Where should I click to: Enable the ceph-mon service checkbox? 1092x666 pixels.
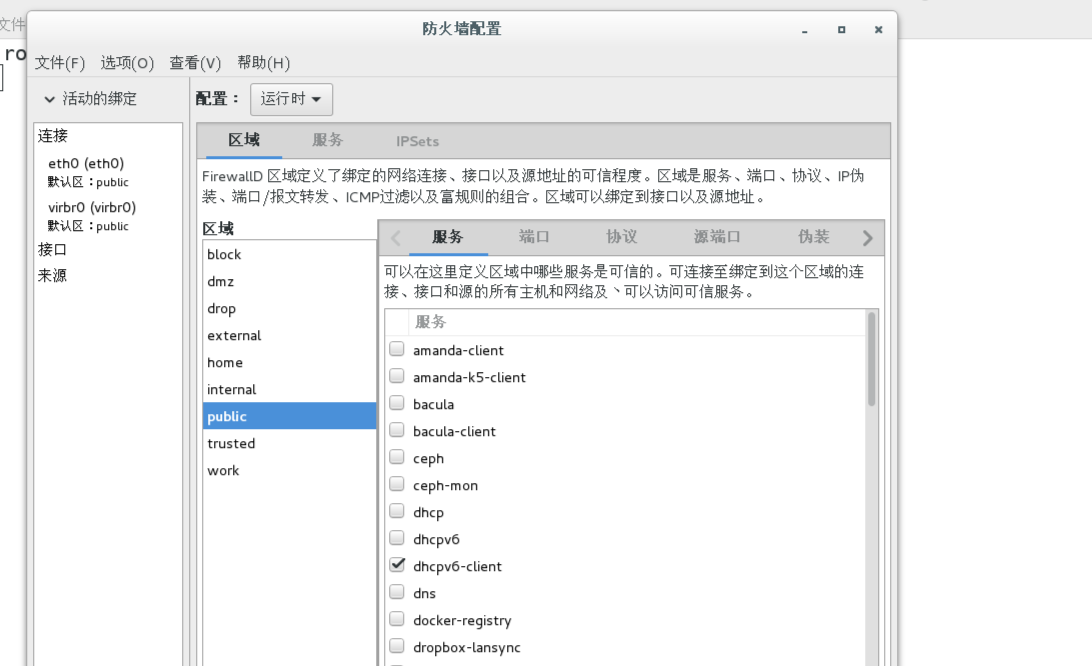[x=397, y=483]
